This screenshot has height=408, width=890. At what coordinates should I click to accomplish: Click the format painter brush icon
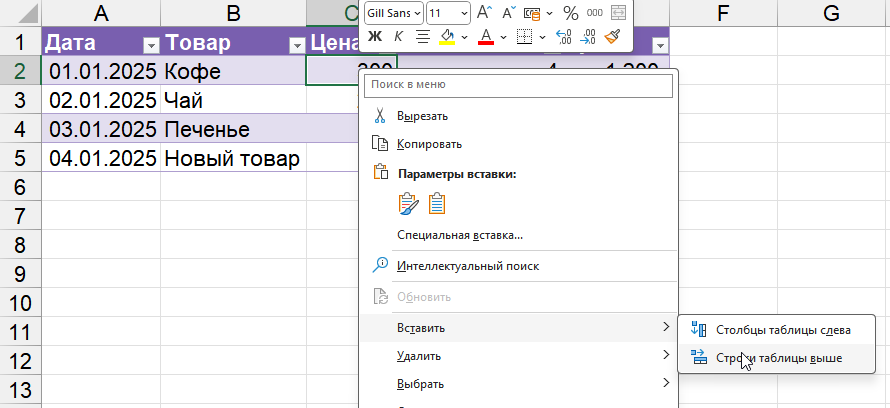(x=613, y=37)
